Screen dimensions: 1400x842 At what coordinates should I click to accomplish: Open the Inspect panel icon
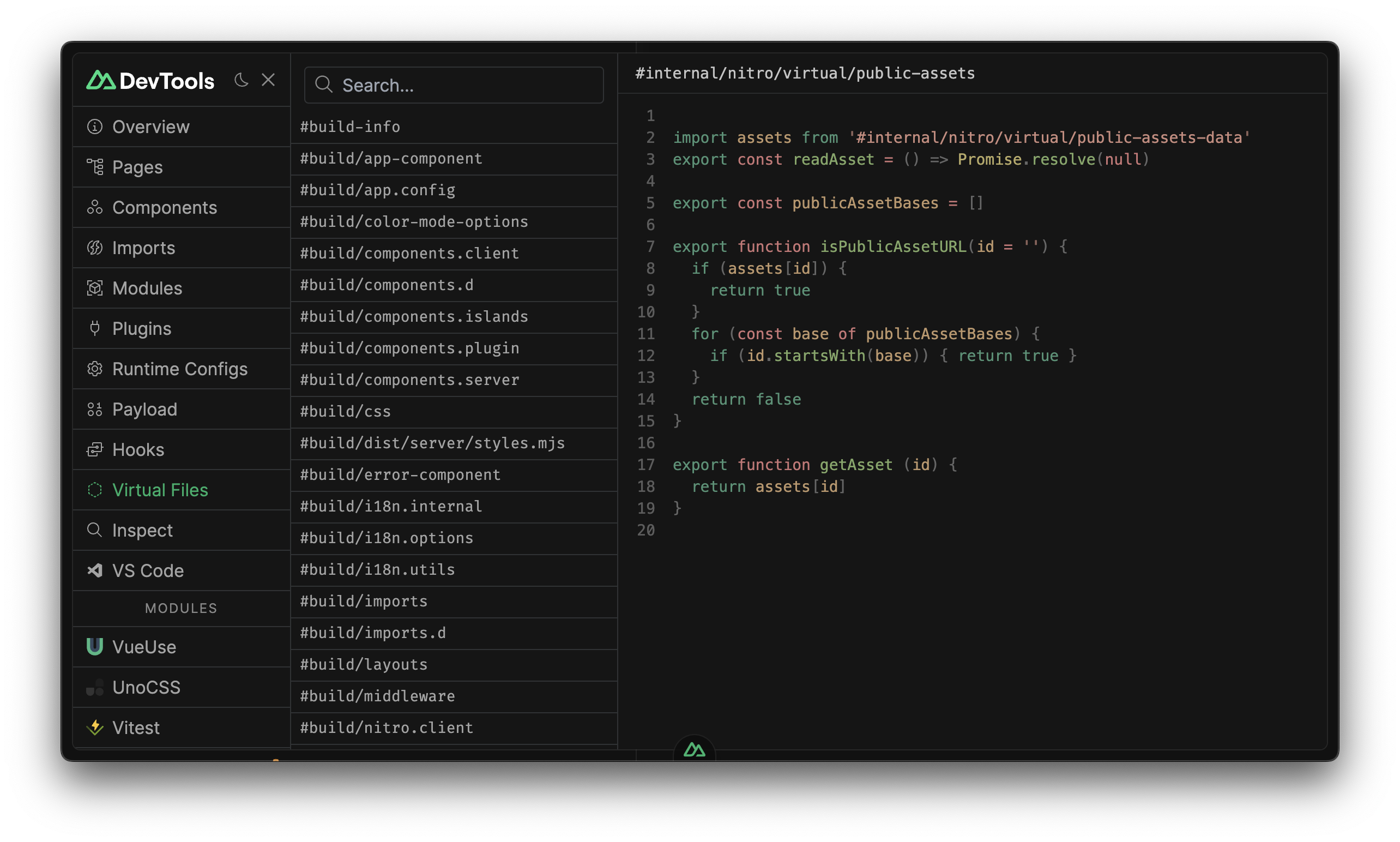[96, 530]
